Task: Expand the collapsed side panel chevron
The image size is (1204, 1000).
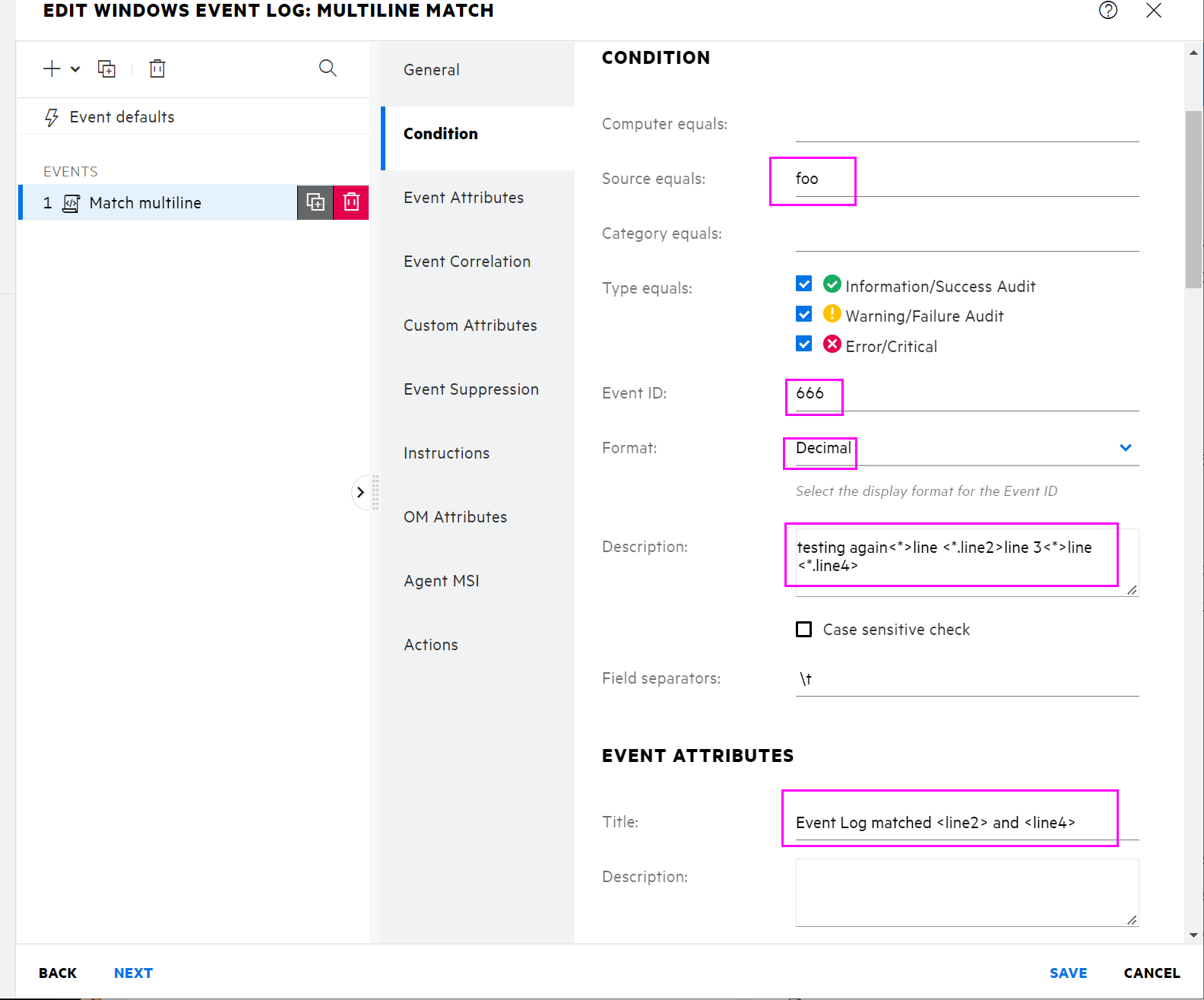Action: 360,493
